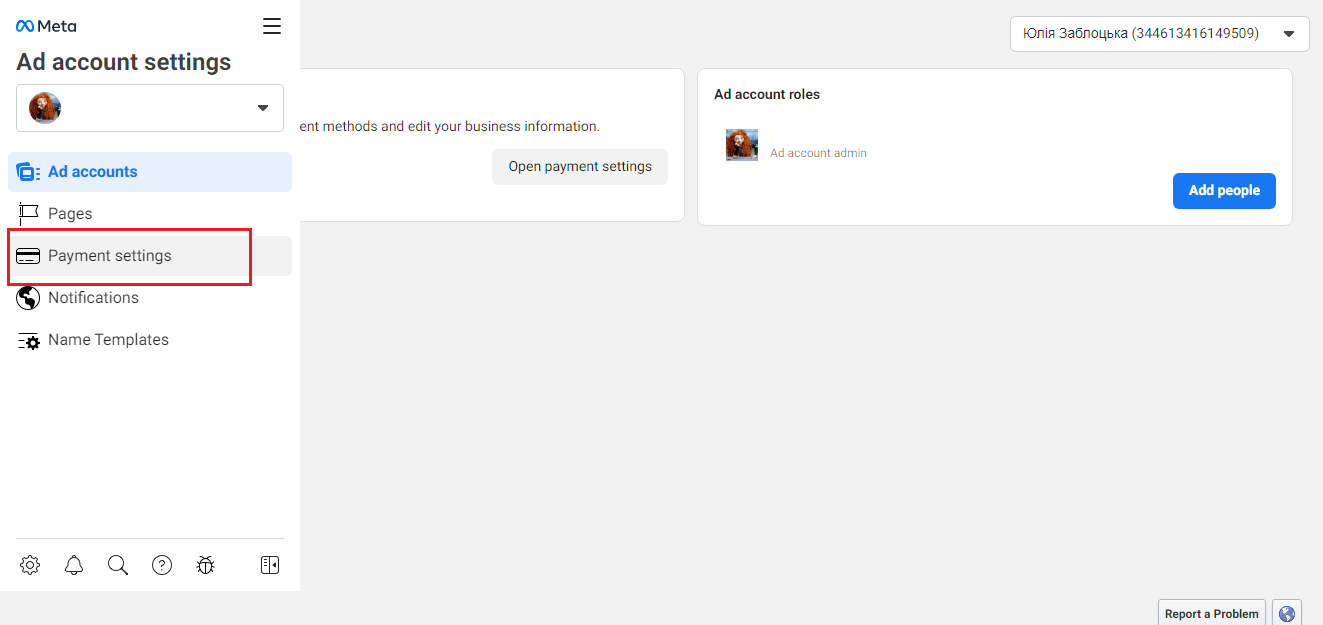Open settings gear in bottom toolbar
Screen dimensions: 1323x625
click(30, 565)
